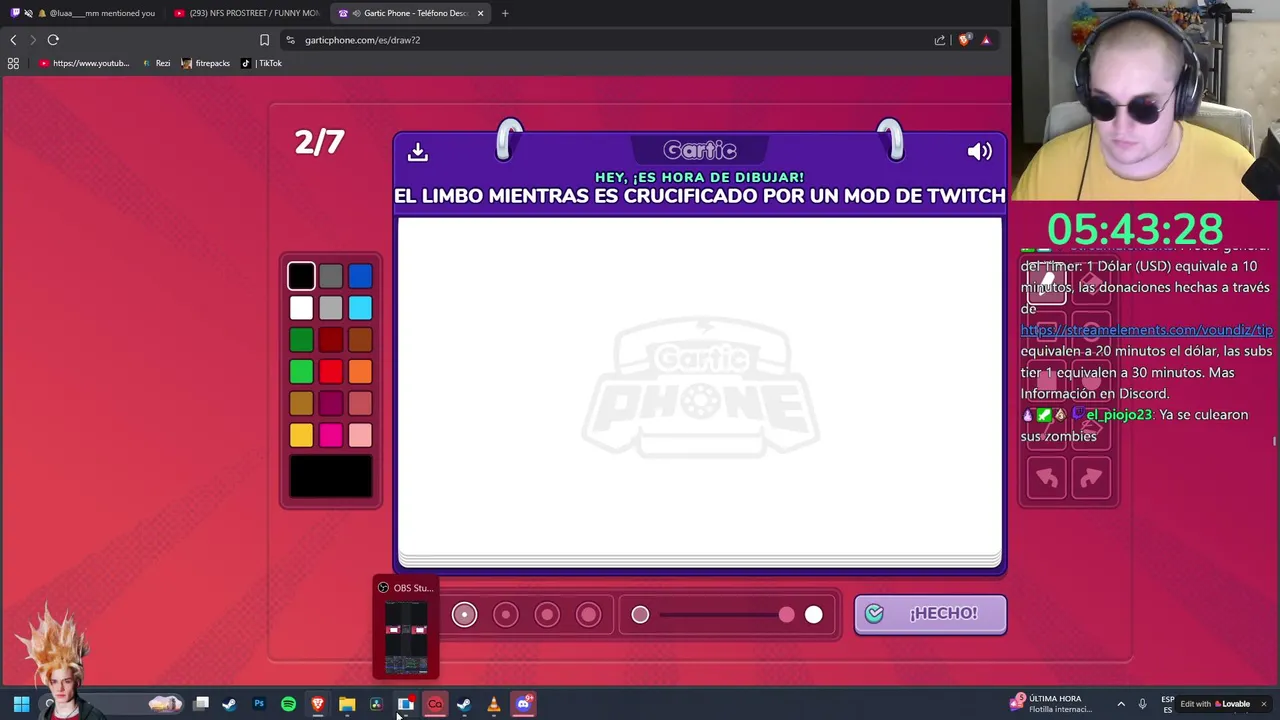Open the YouTube bookmark
The height and width of the screenshot is (720, 1280).
(84, 63)
